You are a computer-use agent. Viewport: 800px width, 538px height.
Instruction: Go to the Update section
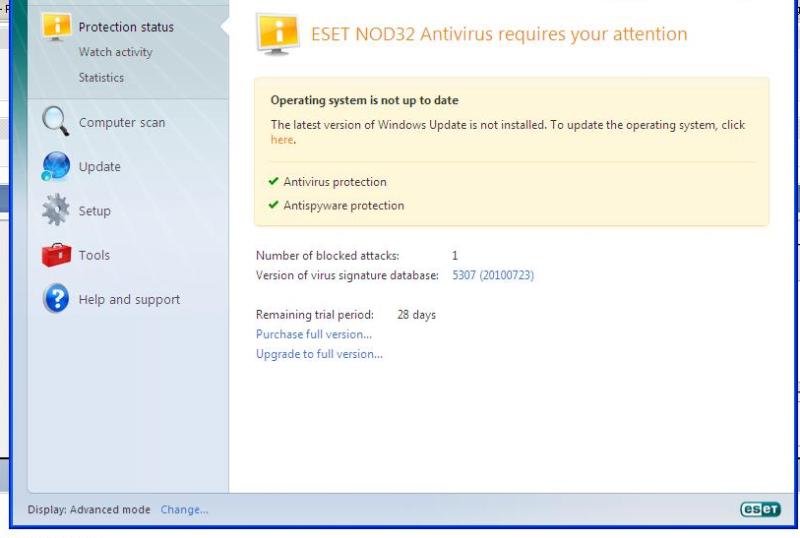(99, 167)
